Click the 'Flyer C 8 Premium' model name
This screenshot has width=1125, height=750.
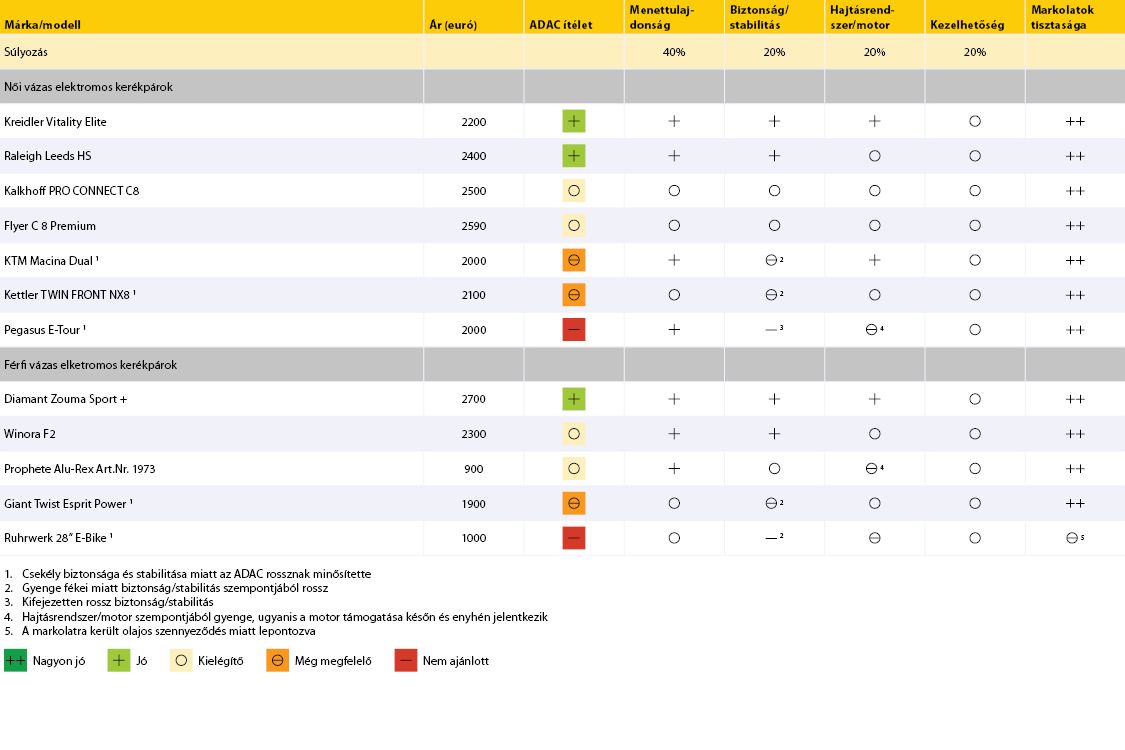click(x=50, y=226)
